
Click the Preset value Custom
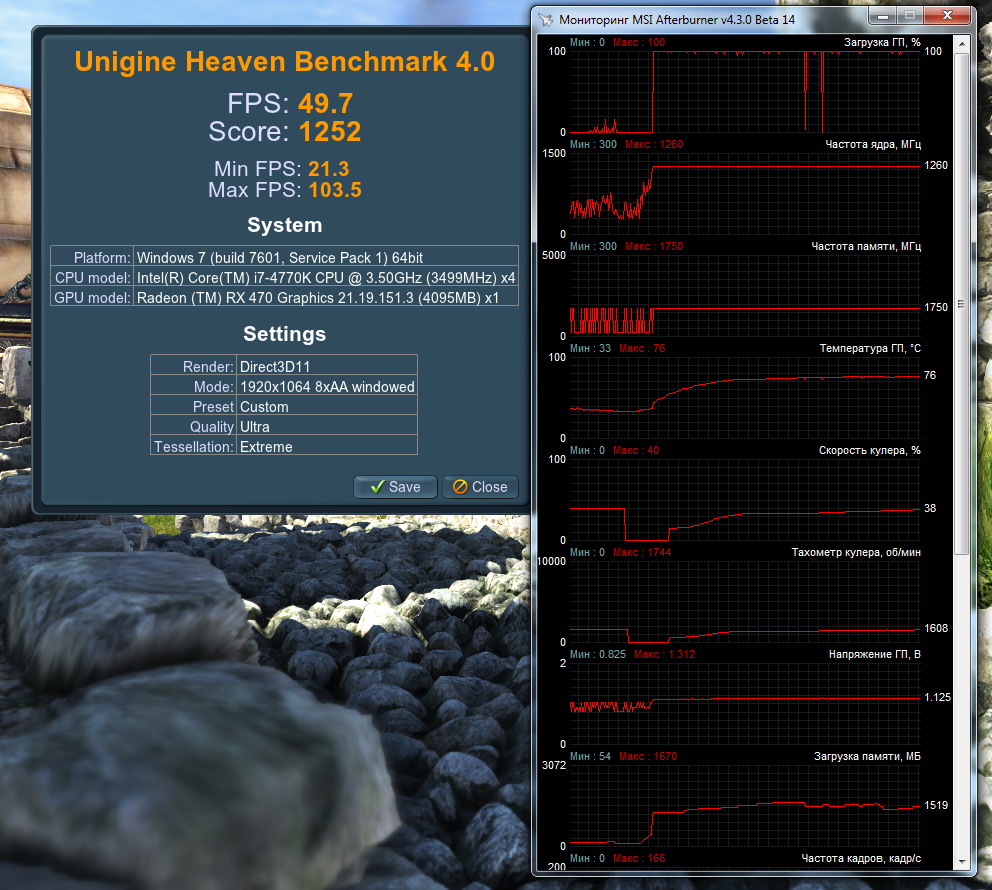click(264, 407)
